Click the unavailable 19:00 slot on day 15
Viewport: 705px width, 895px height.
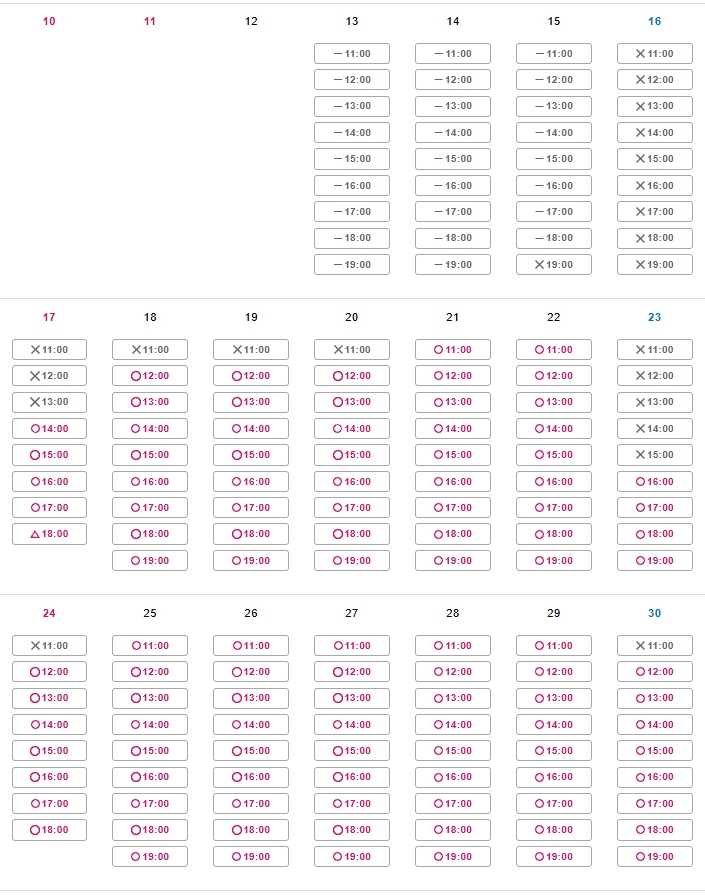[554, 265]
